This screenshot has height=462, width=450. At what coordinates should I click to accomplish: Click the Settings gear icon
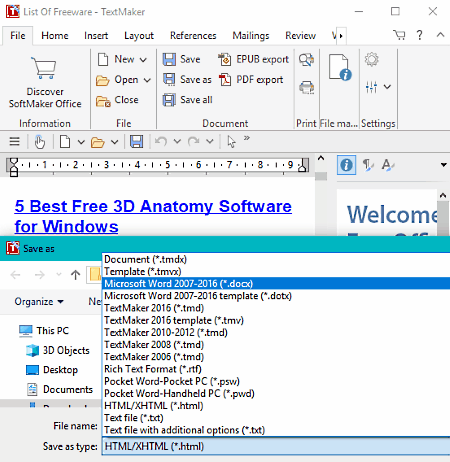pyautogui.click(x=372, y=60)
